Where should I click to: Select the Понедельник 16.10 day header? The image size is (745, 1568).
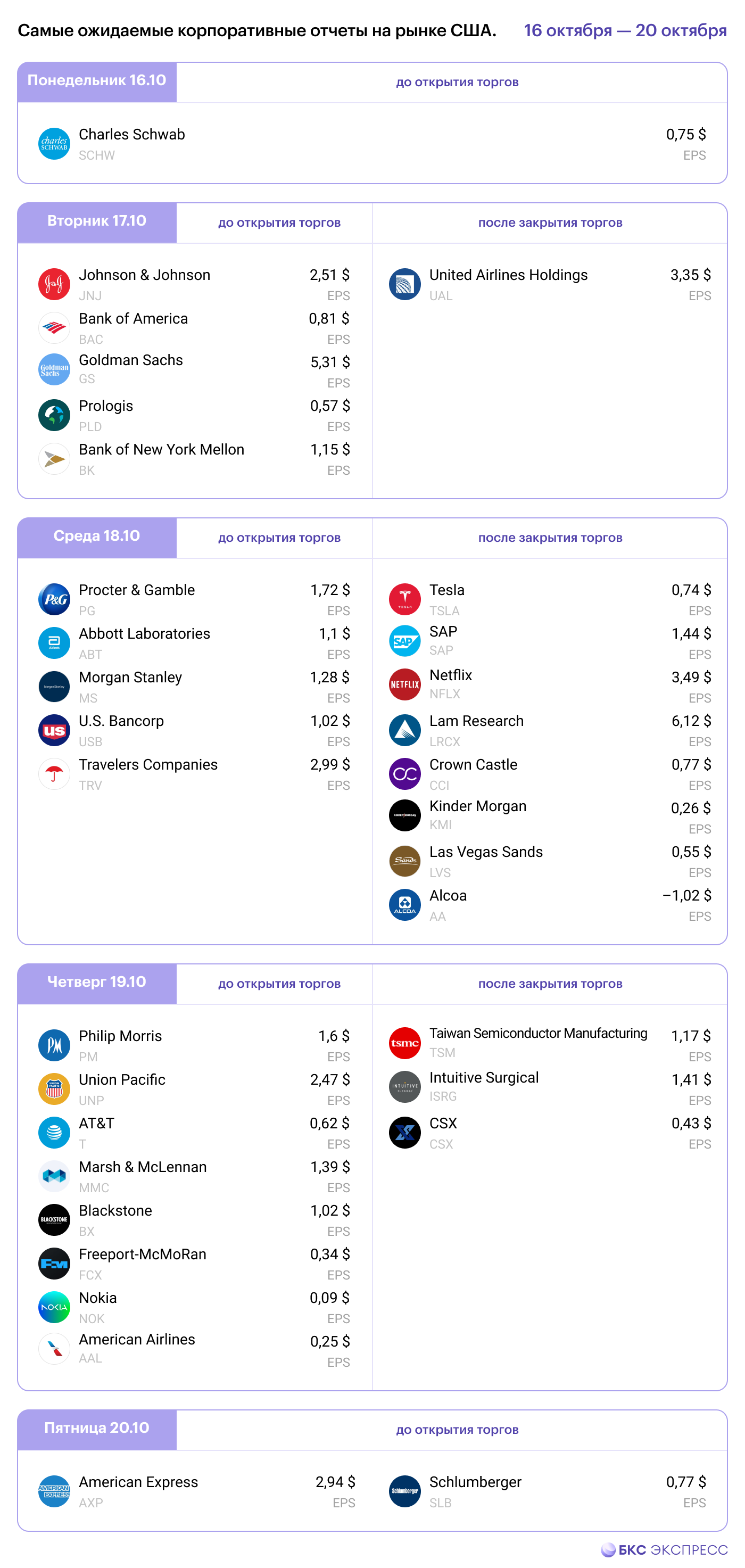97,82
